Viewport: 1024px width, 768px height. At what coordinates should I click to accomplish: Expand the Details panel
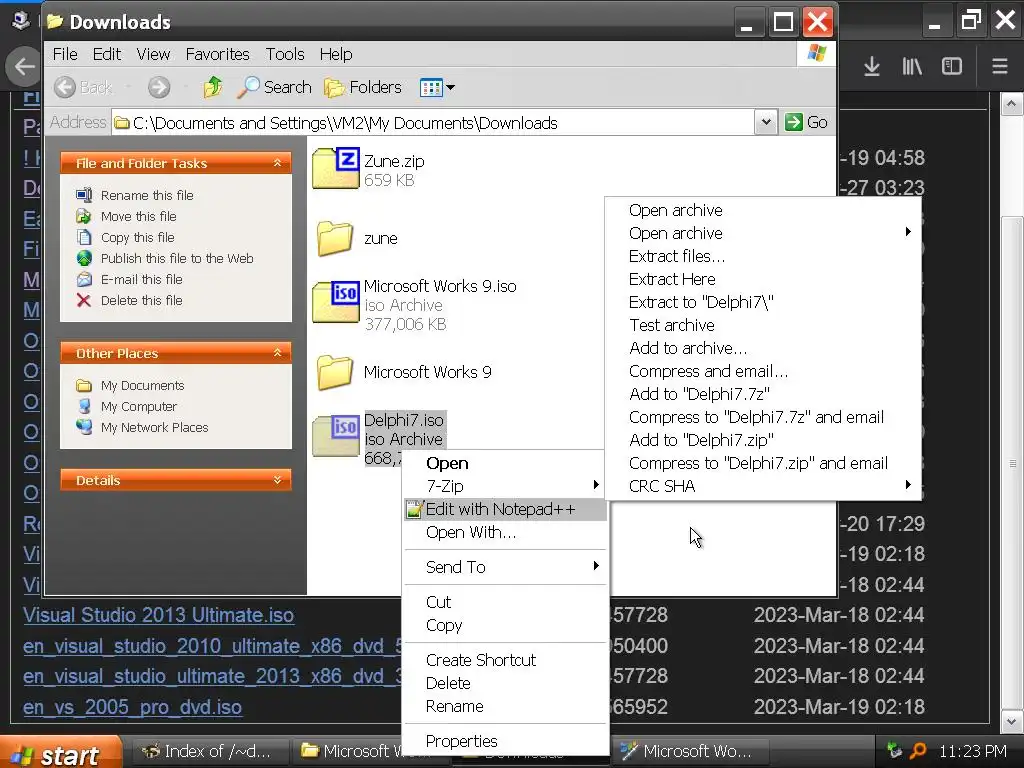click(278, 480)
